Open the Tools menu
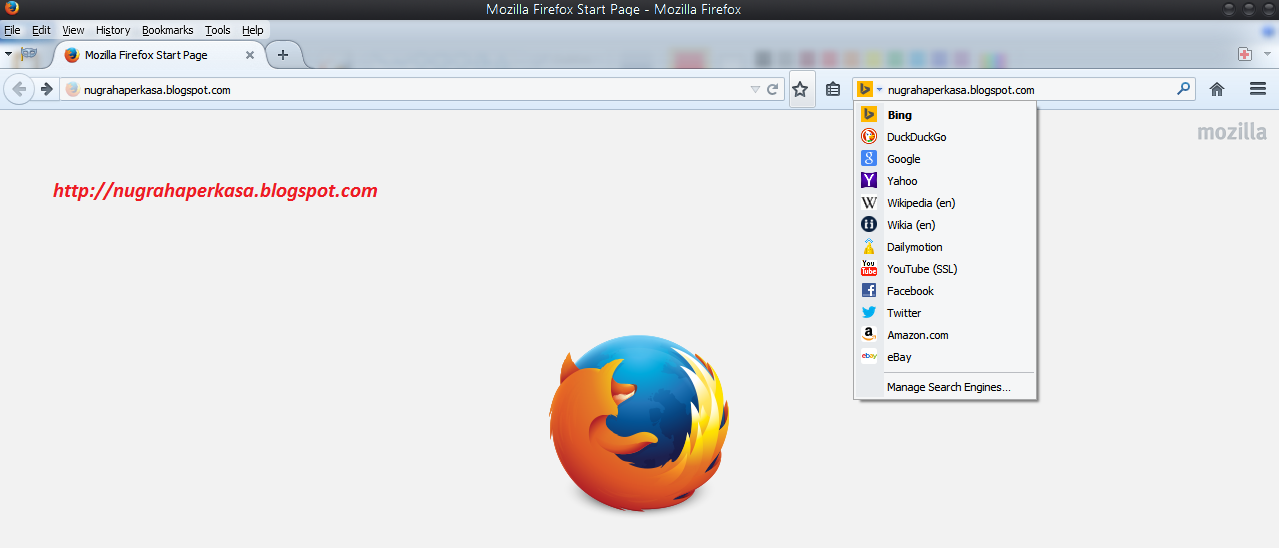1279x548 pixels. tap(218, 31)
